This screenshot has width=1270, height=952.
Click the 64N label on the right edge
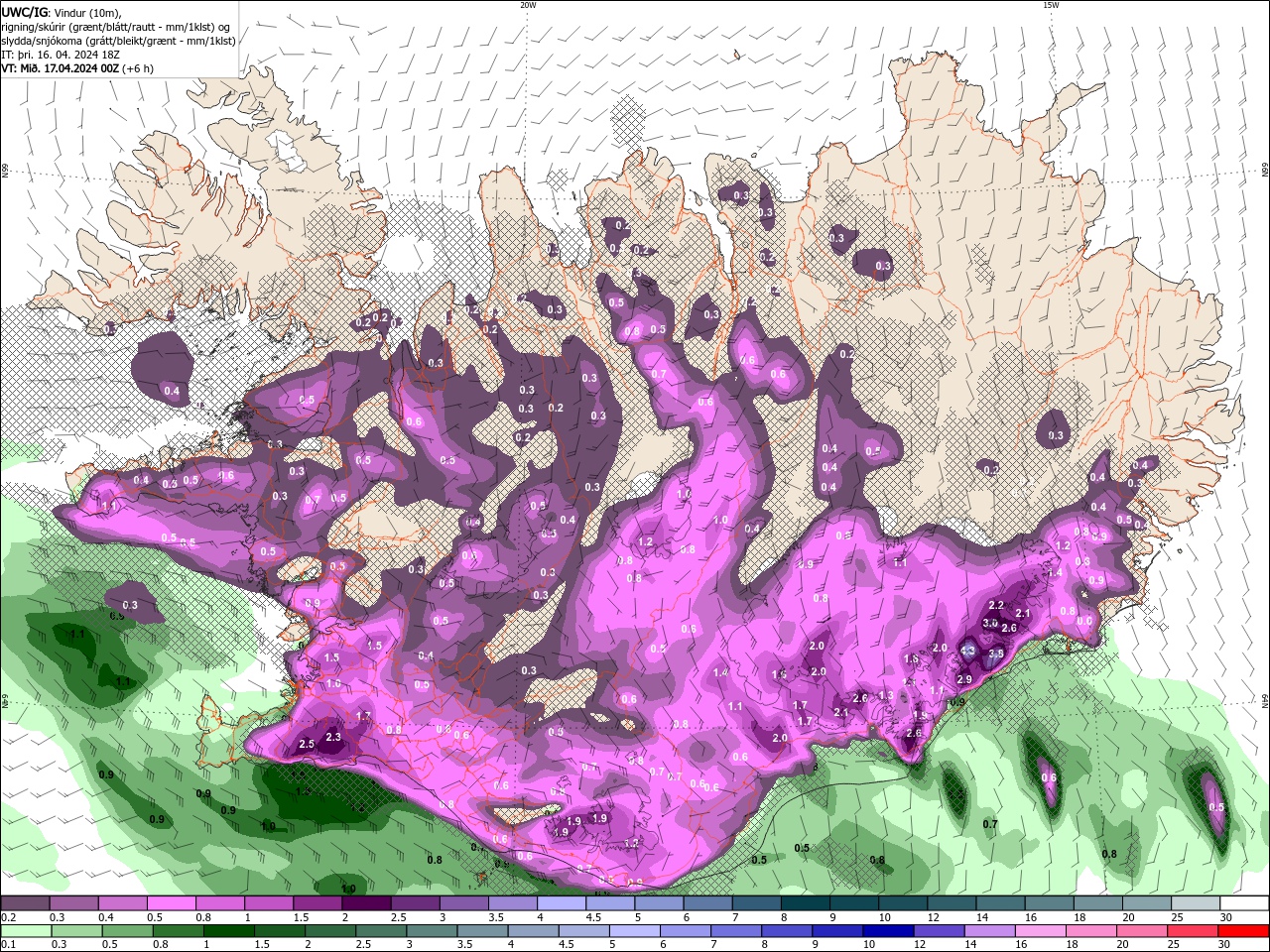tap(1264, 702)
